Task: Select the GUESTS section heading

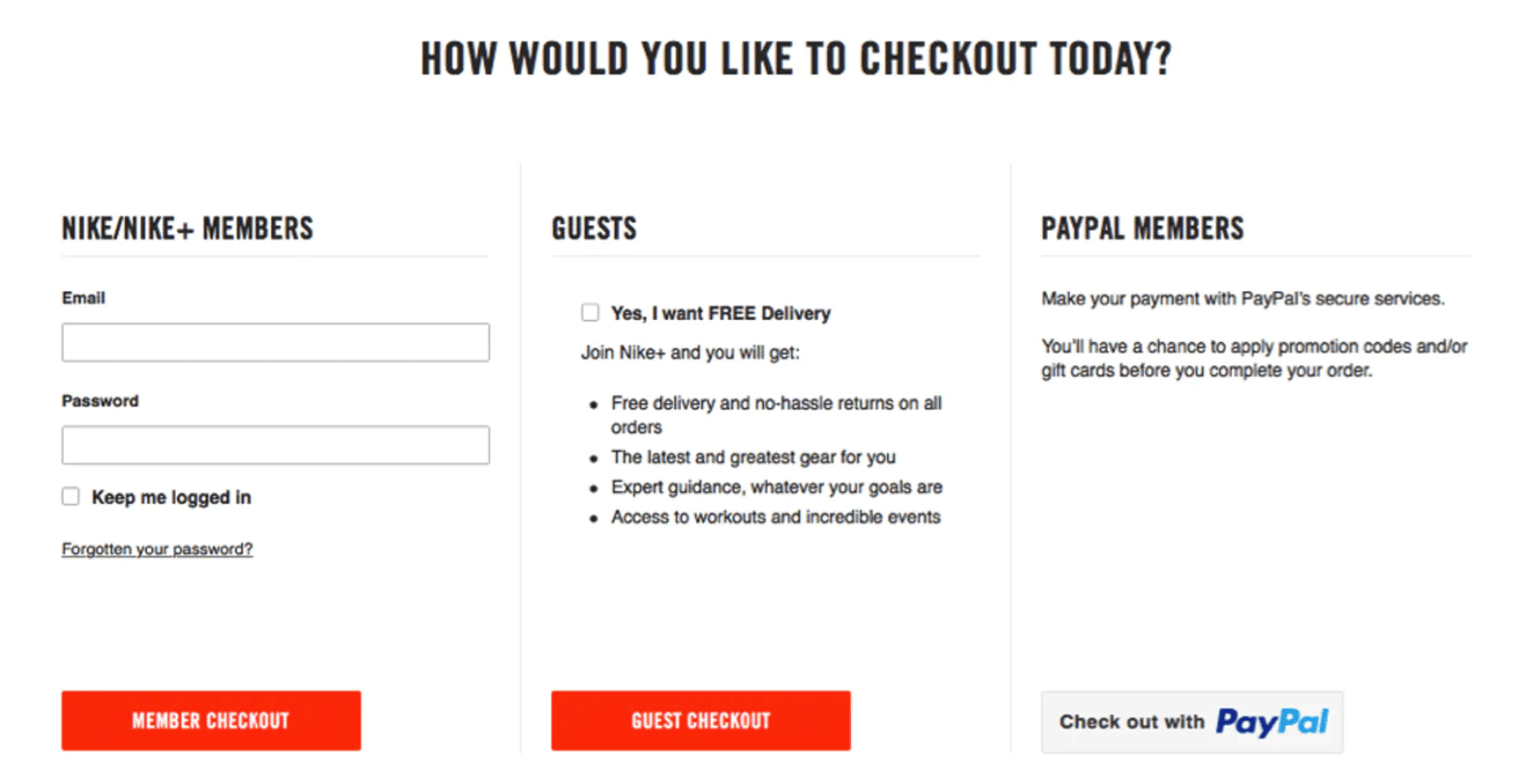Action: pos(595,230)
